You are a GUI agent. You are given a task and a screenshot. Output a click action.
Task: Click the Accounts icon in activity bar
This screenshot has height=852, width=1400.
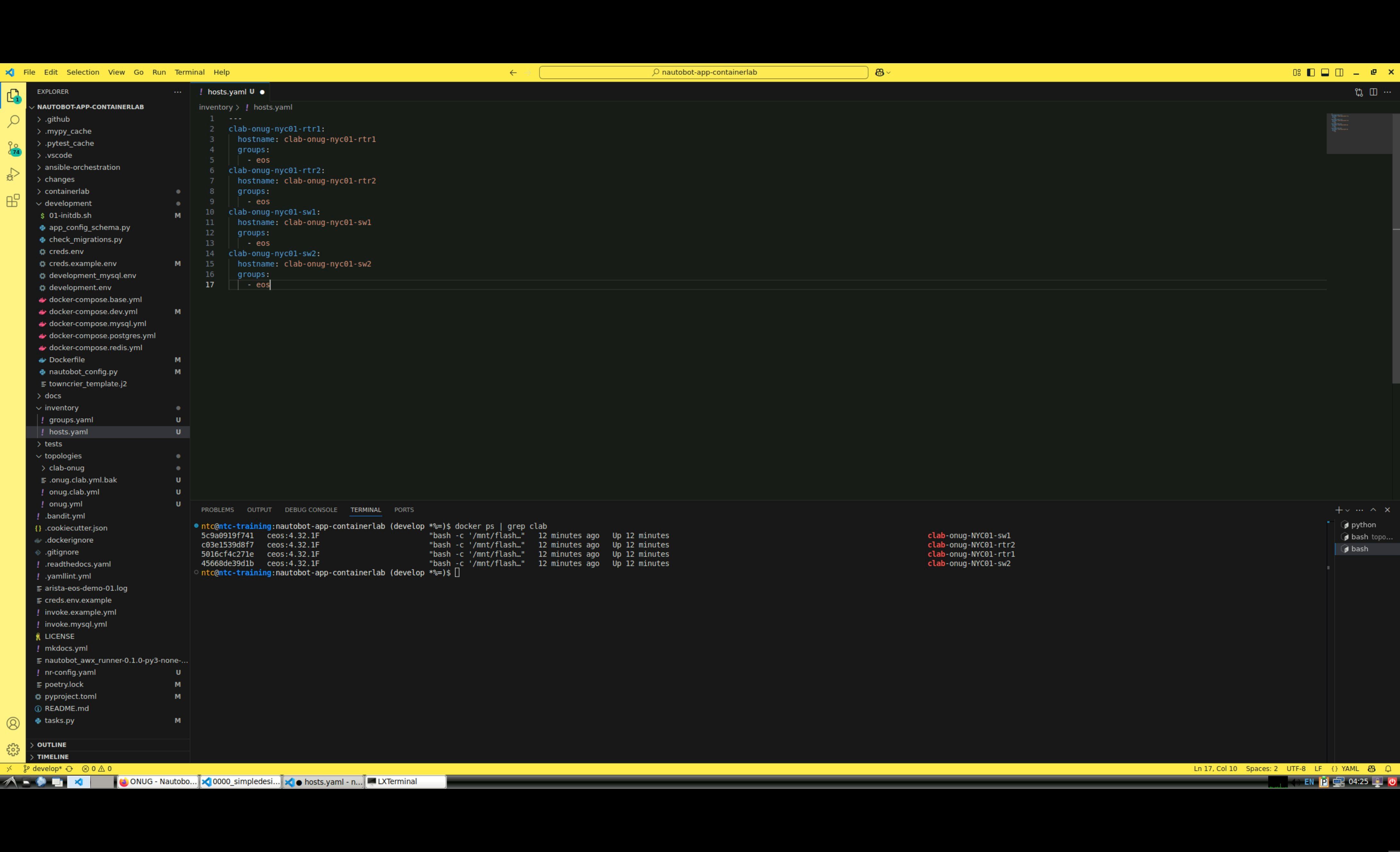click(13, 723)
